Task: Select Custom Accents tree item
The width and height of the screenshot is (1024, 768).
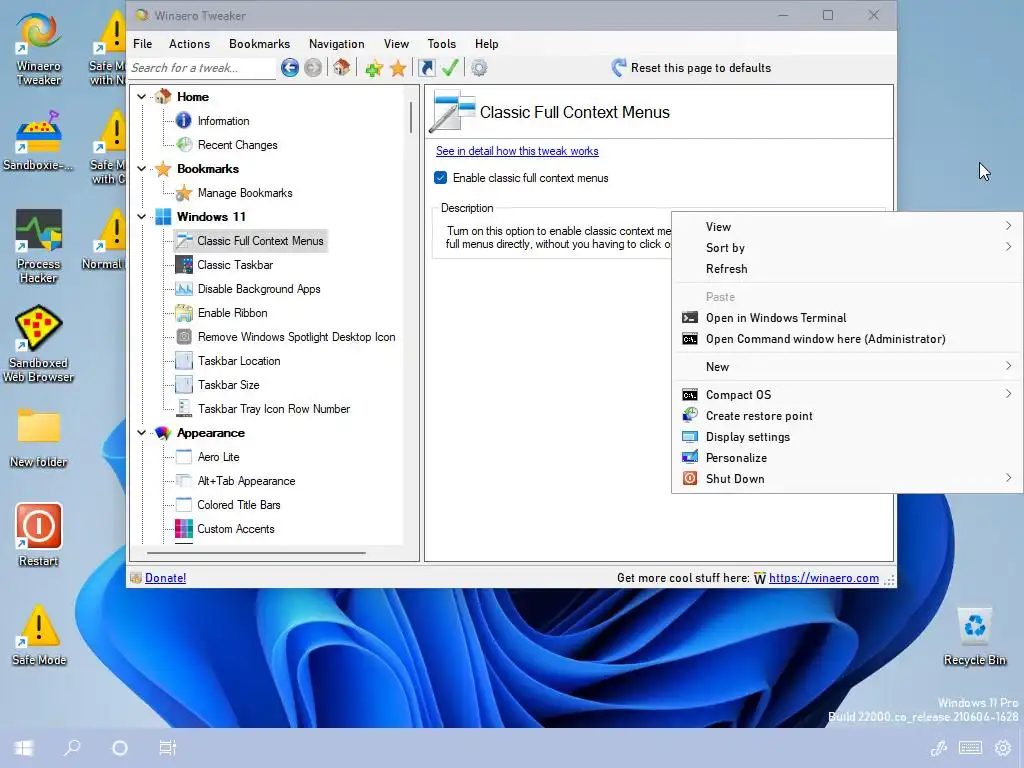Action: tap(236, 528)
